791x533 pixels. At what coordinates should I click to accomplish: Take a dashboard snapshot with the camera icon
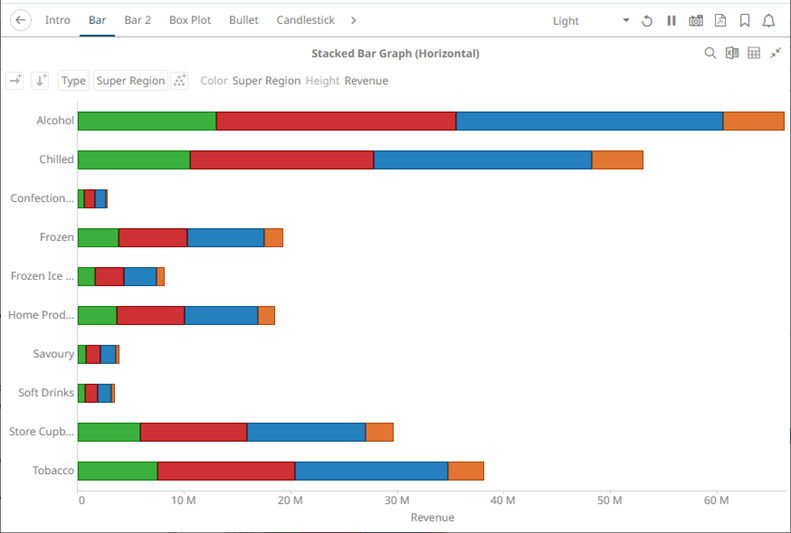point(696,21)
